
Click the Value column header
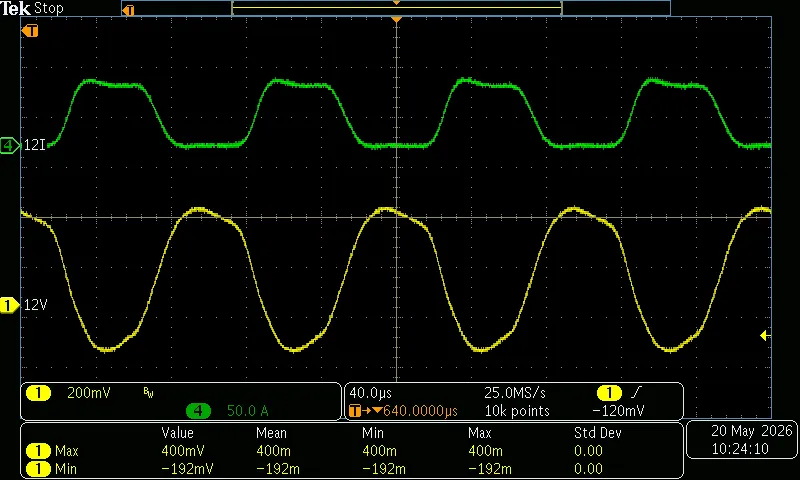[x=178, y=433]
